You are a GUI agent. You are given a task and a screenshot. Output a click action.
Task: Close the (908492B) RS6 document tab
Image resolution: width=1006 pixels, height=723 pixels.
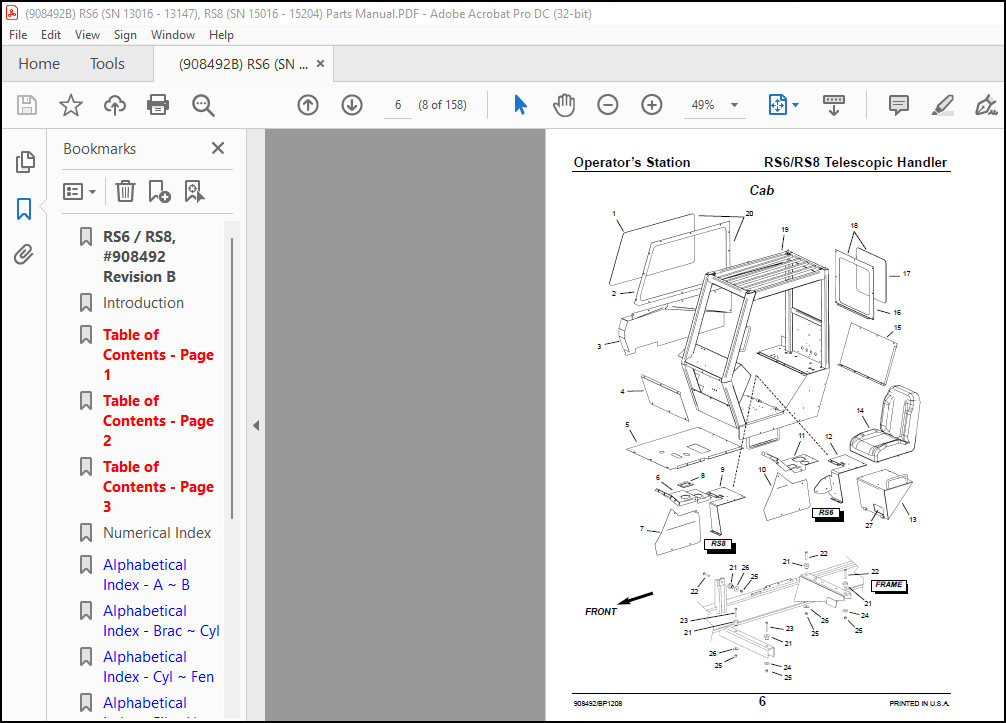pos(320,64)
